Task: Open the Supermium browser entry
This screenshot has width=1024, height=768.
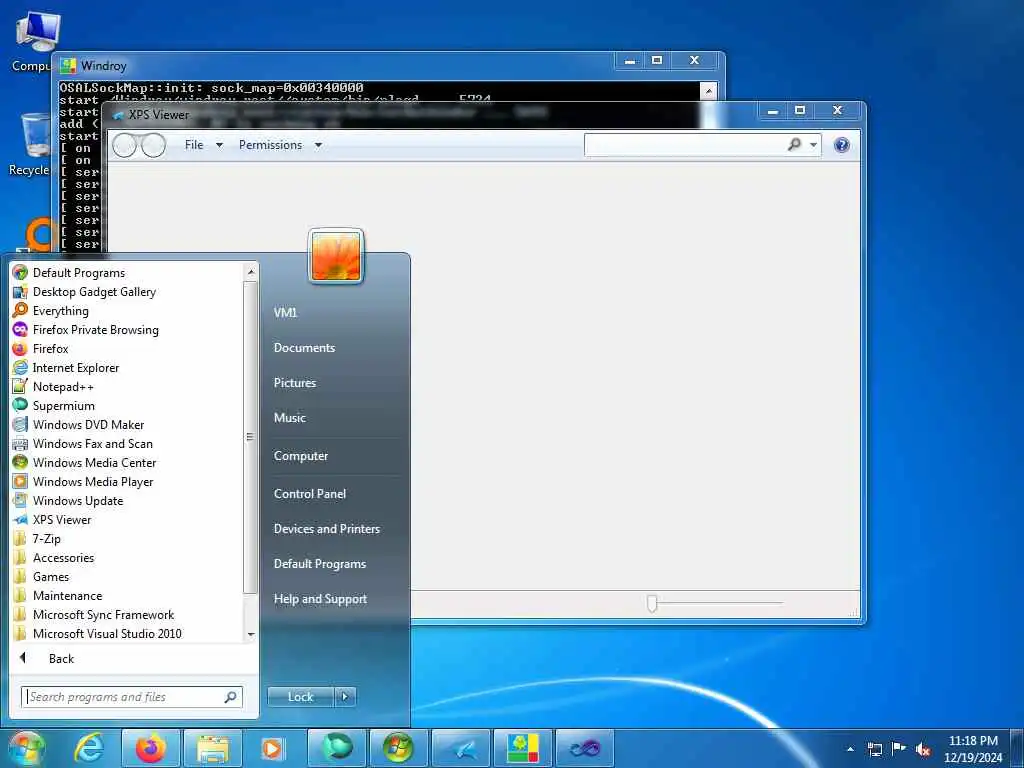Action: (54, 406)
